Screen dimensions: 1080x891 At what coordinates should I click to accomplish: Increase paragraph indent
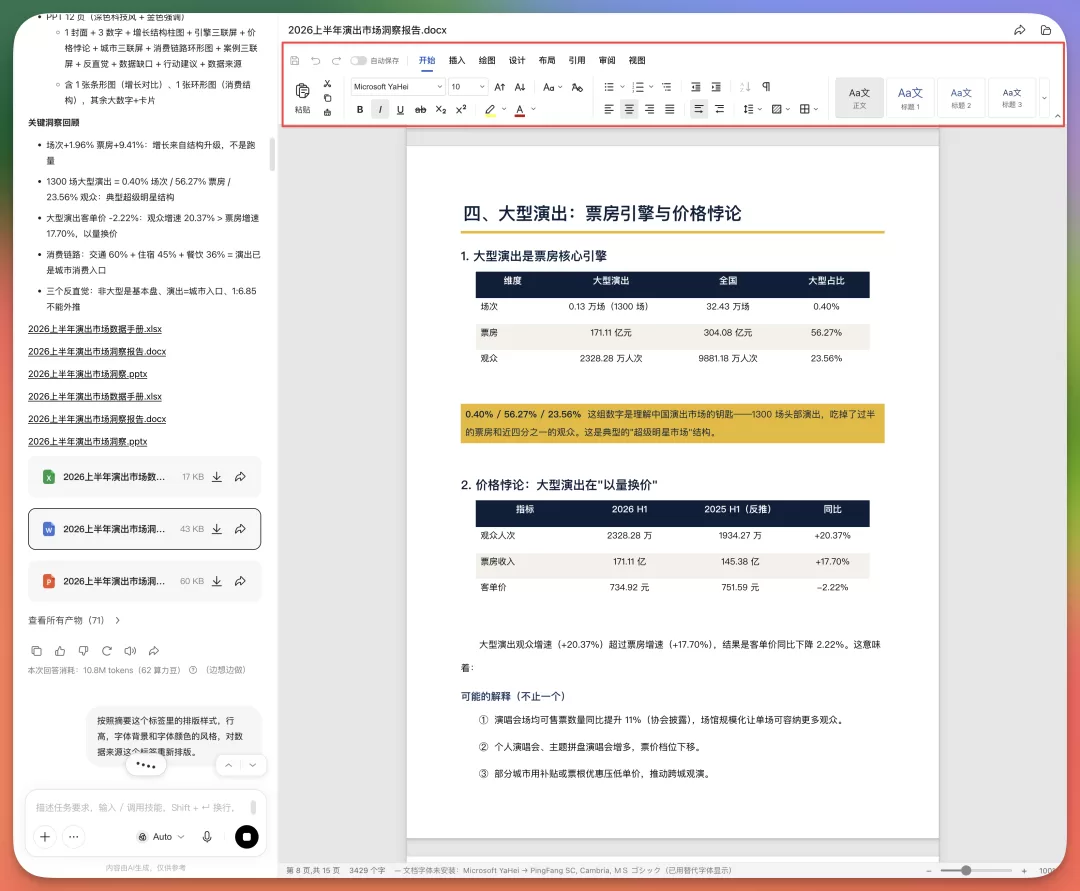click(716, 87)
